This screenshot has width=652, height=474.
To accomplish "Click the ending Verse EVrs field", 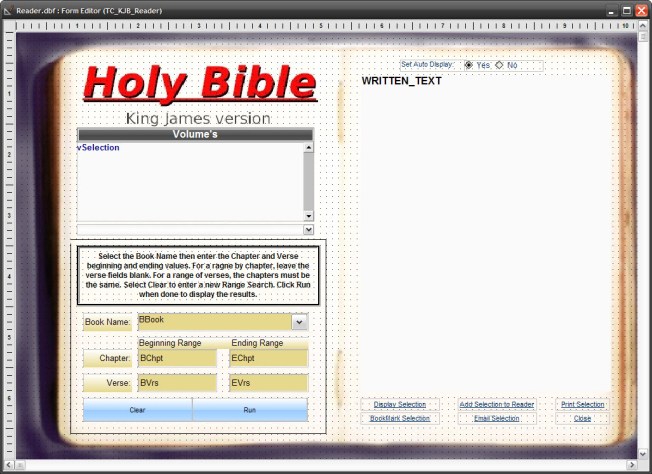I will (x=268, y=383).
